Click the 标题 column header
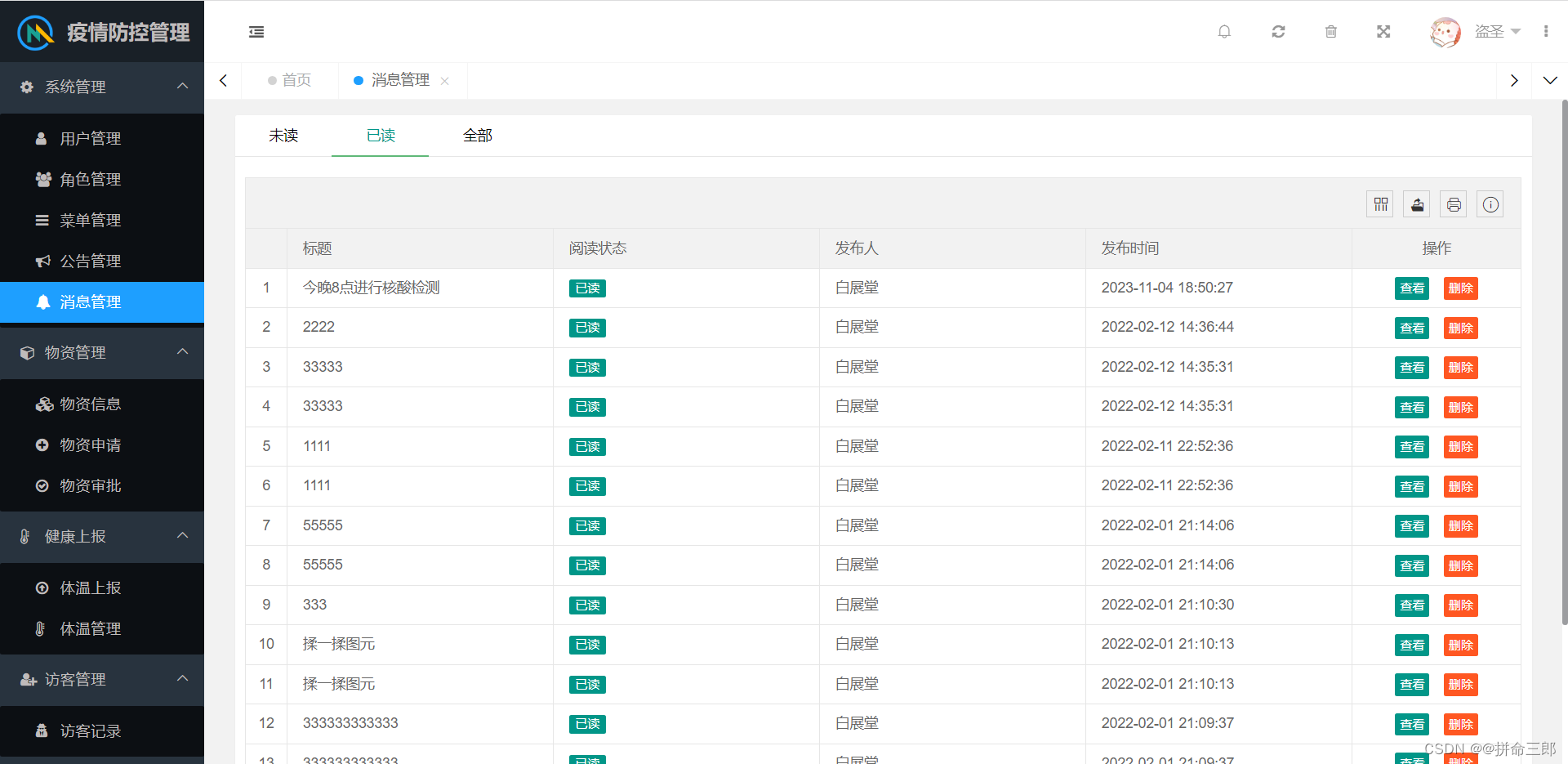Viewport: 1568px width, 764px height. click(420, 248)
